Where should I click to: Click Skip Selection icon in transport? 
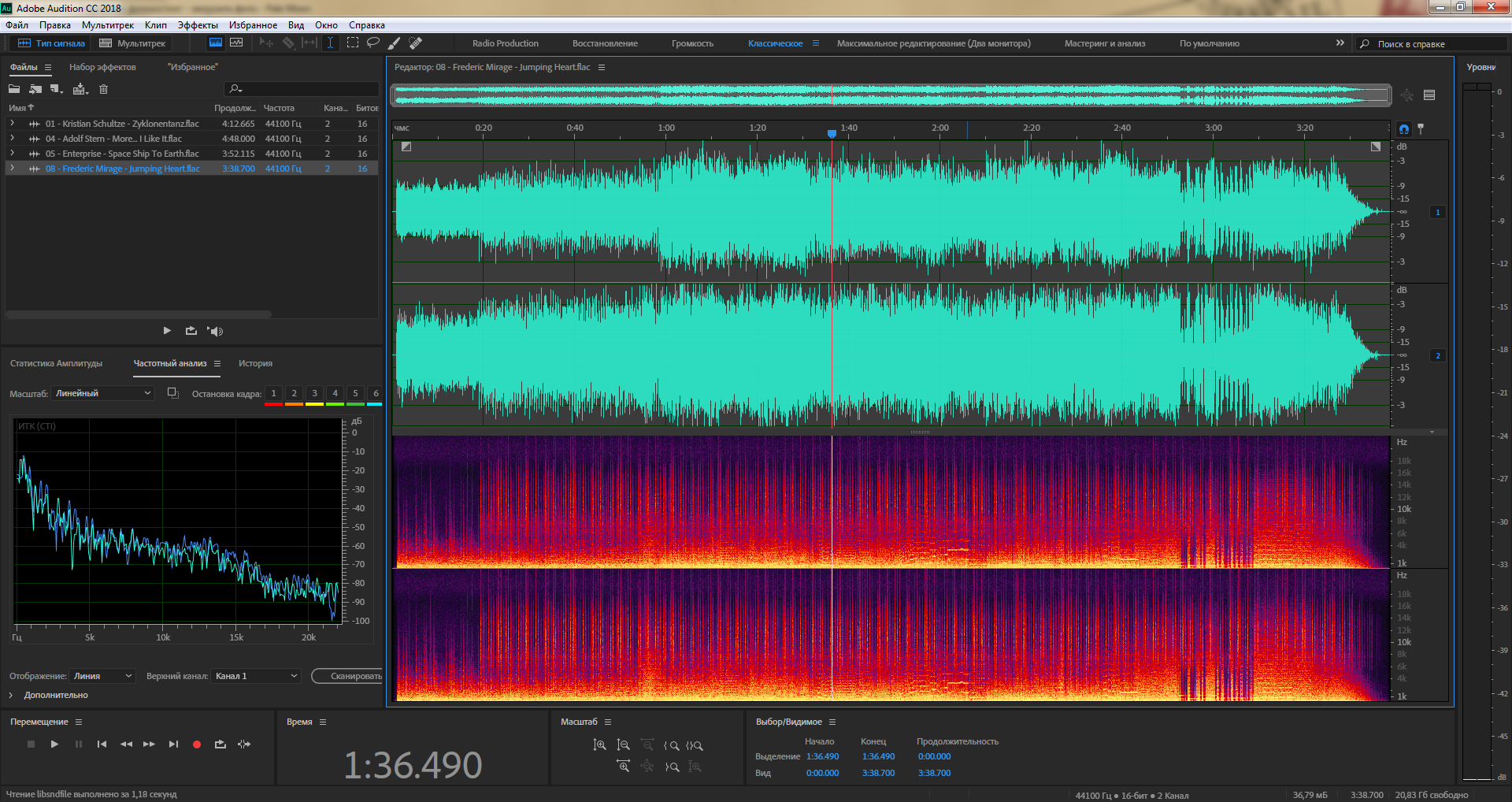[x=244, y=744]
